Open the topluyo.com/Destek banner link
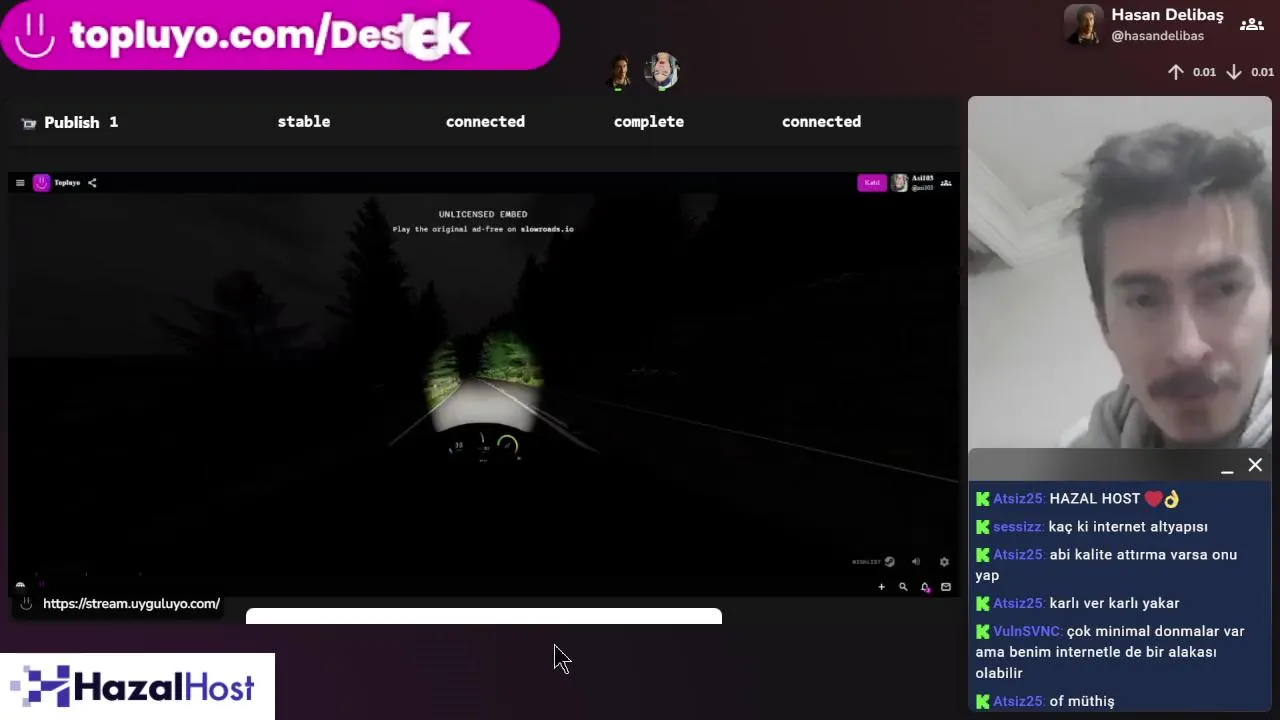The width and height of the screenshot is (1280, 720). 280,35
